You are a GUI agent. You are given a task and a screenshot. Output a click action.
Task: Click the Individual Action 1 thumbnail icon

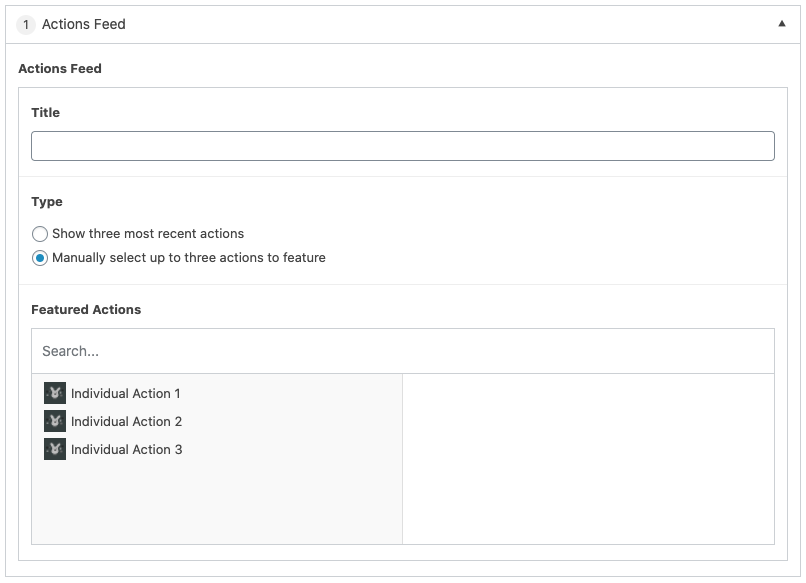[x=55, y=393]
